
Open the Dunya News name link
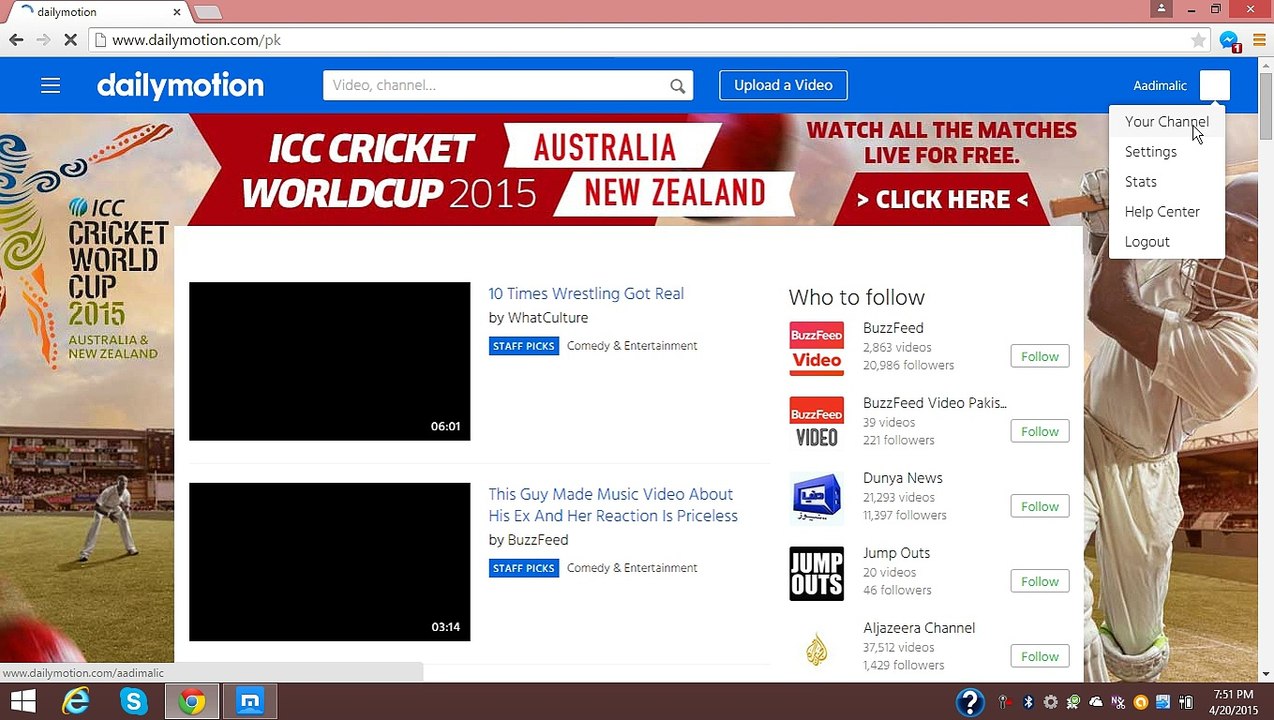pyautogui.click(x=903, y=478)
